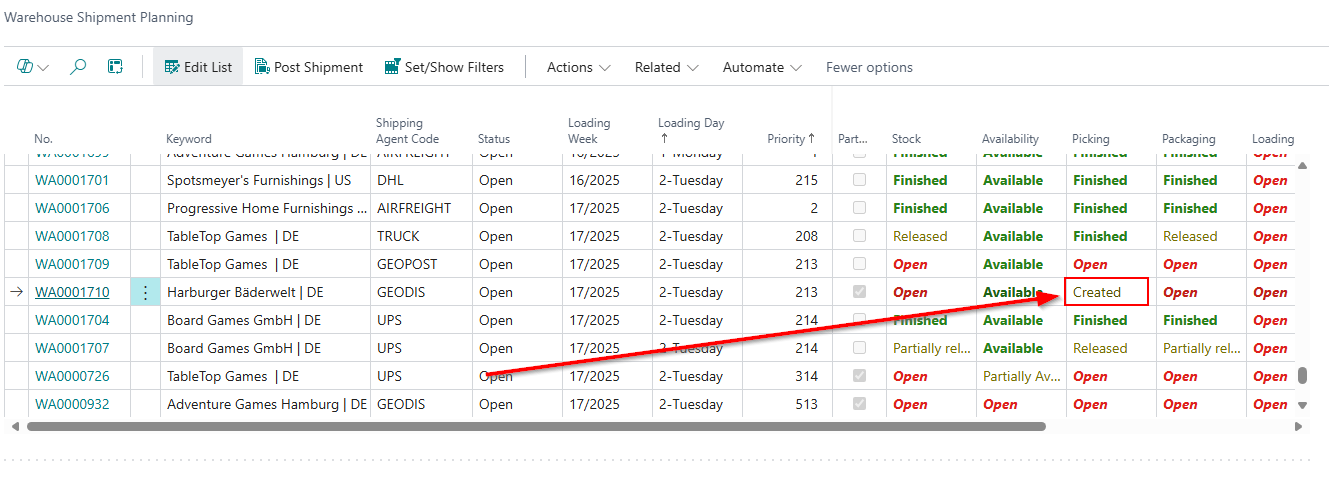Toggle the Partial checkbox for WA0001710
Image resolution: width=1329 pixels, height=483 pixels.
(859, 293)
